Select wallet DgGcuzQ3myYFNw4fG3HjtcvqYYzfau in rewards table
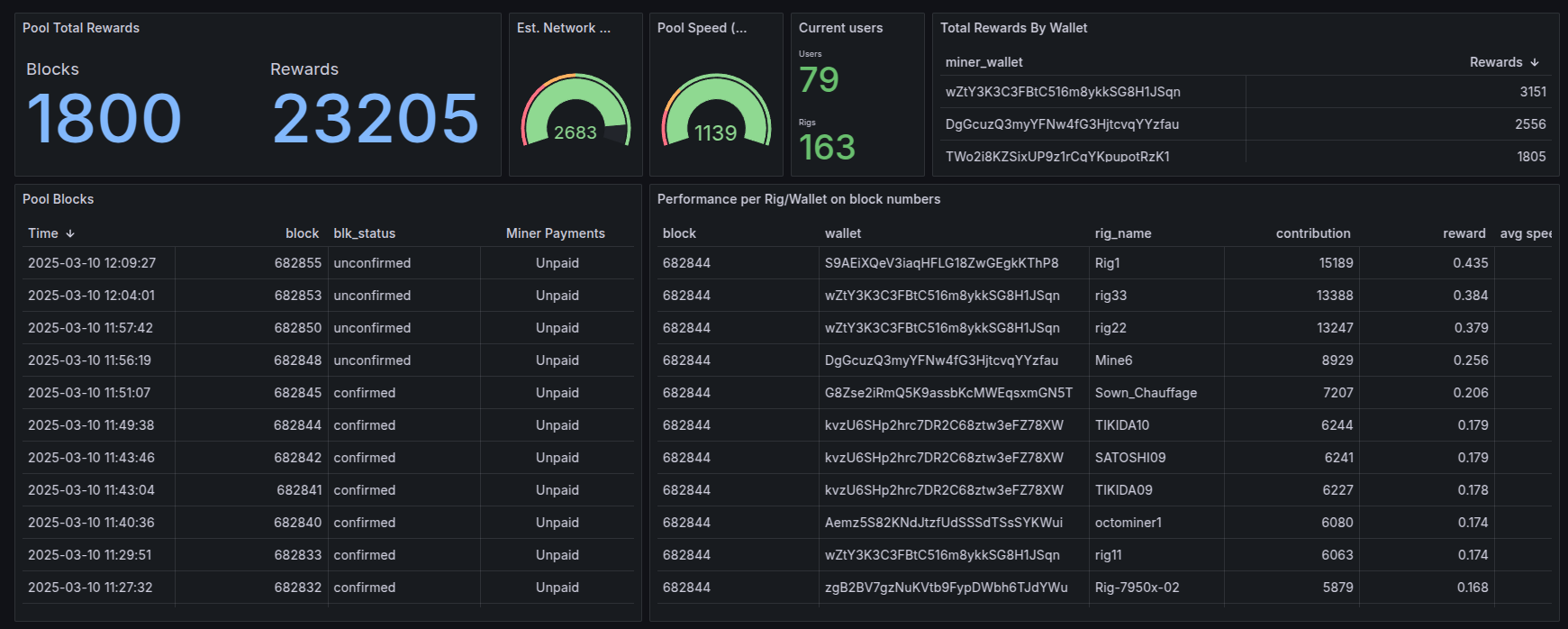Viewport: 1568px width, 629px height. coord(1062,124)
